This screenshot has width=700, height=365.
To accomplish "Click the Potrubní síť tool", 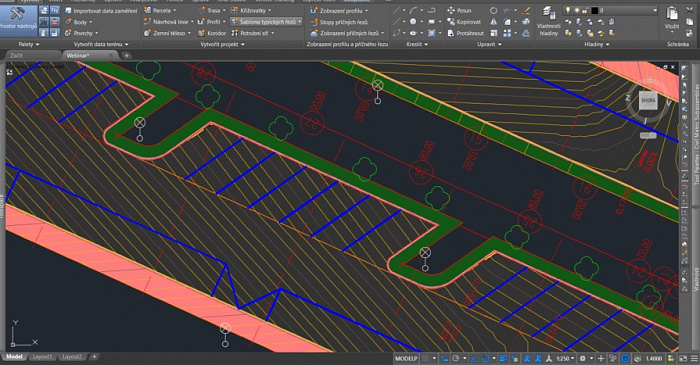I will pos(252,33).
